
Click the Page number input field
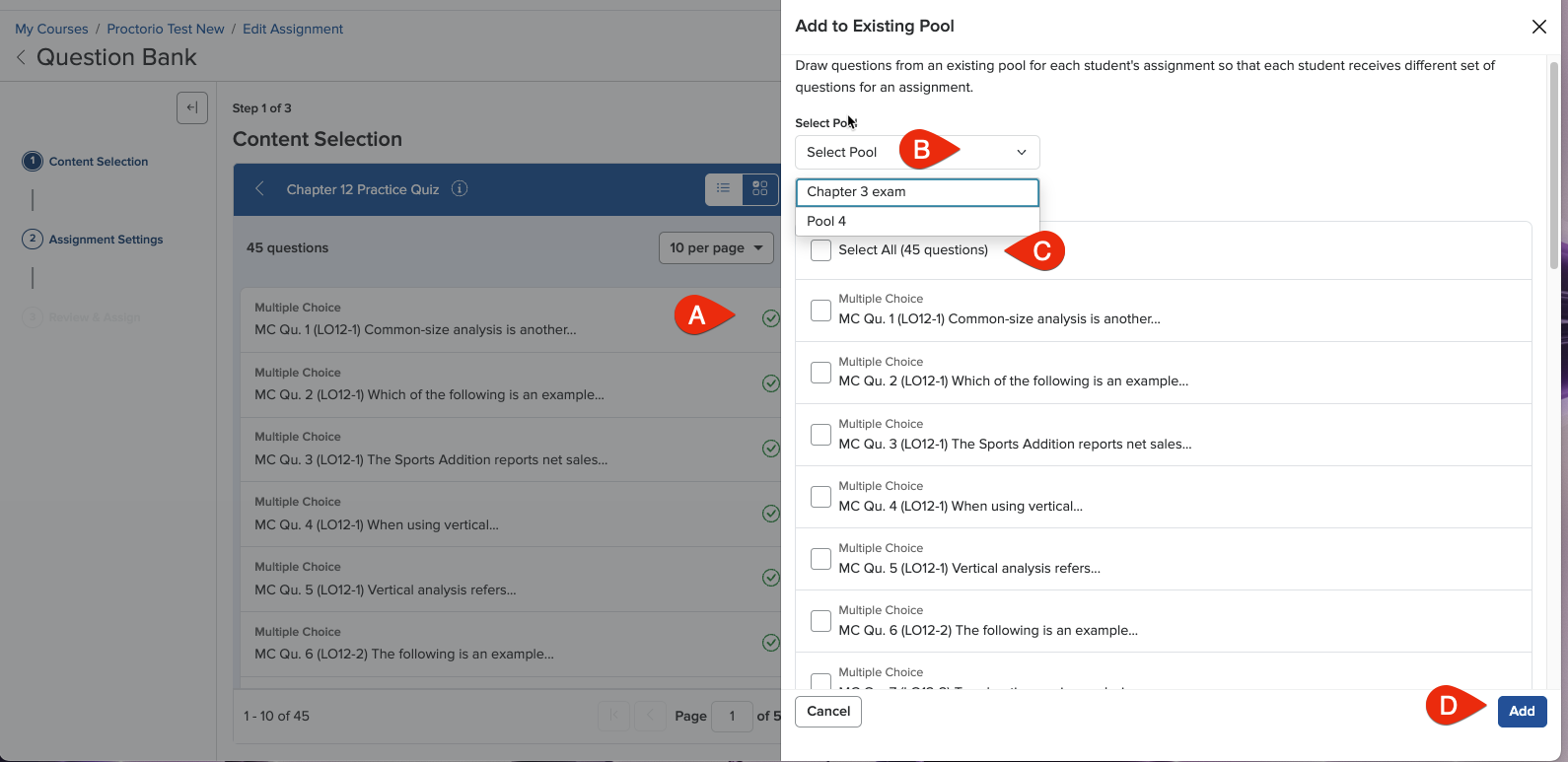[x=732, y=716]
